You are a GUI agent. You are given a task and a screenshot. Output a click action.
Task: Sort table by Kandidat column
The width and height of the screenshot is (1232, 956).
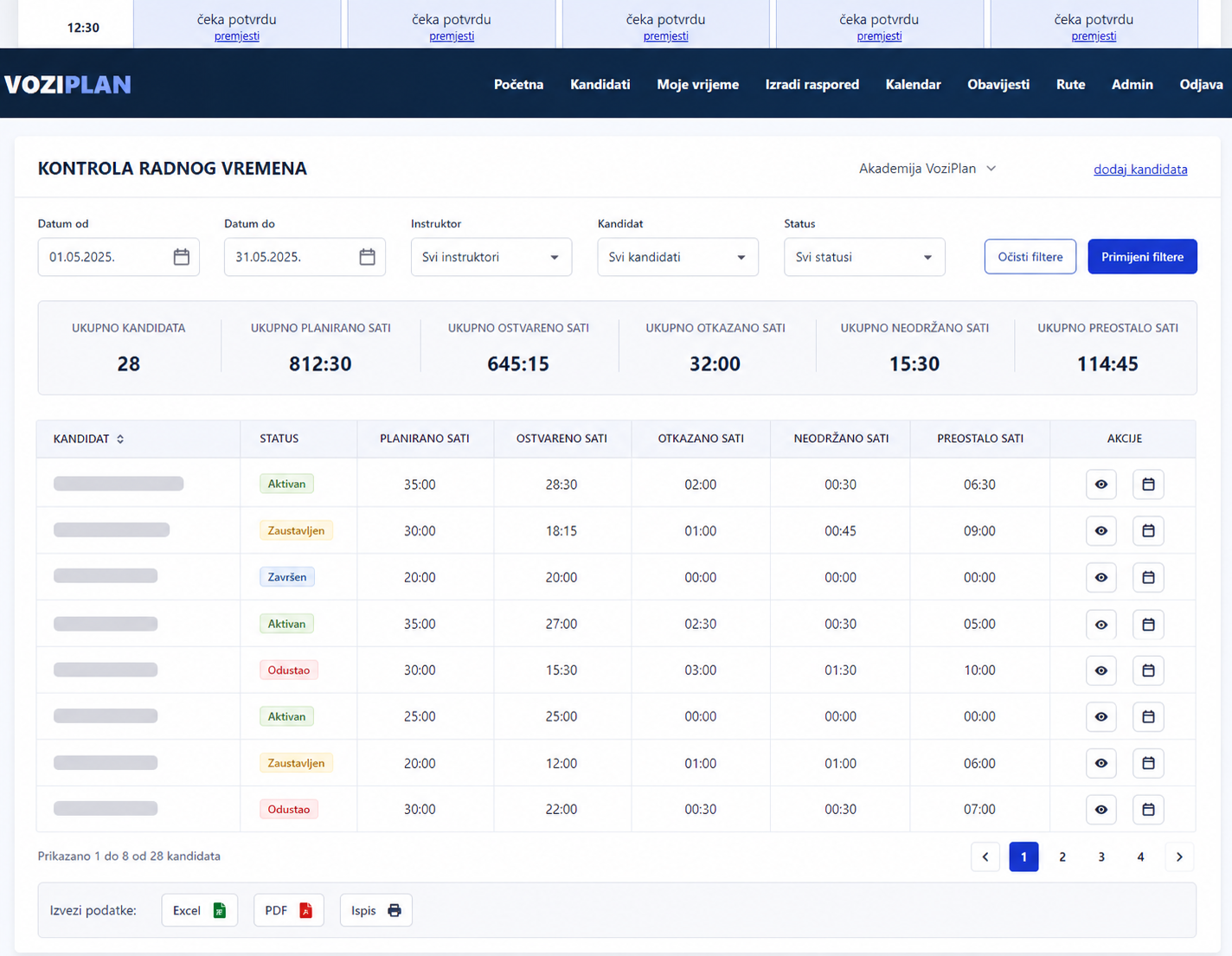click(88, 439)
